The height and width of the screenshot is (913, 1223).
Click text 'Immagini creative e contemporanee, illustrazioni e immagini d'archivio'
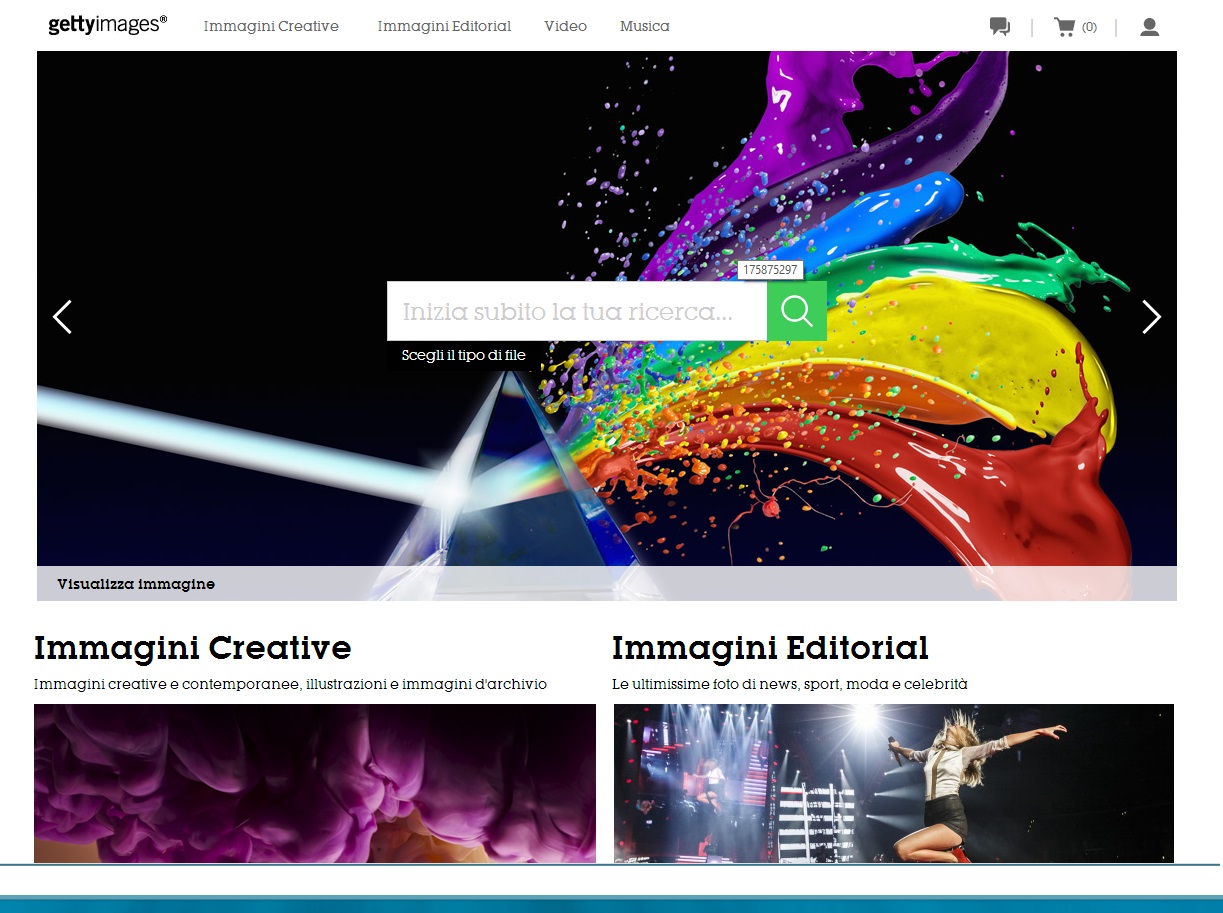point(291,685)
